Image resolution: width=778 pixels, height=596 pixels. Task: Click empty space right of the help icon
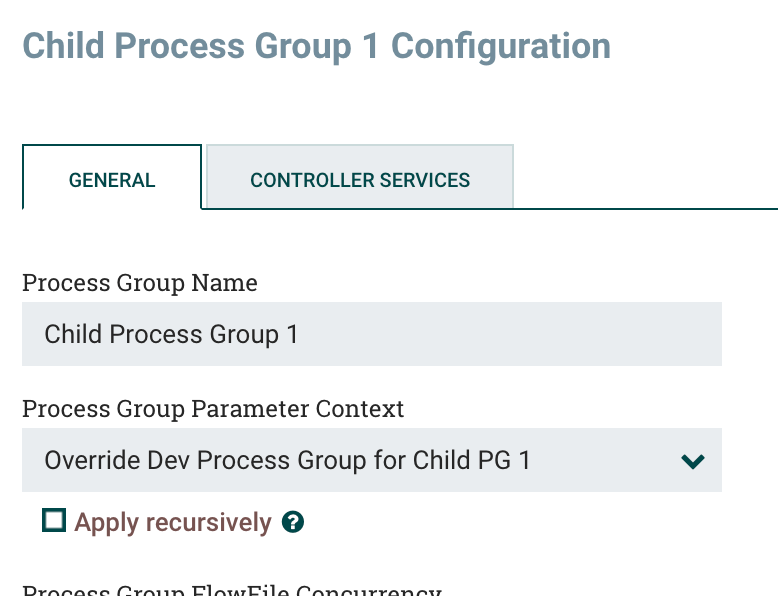[x=500, y=522]
